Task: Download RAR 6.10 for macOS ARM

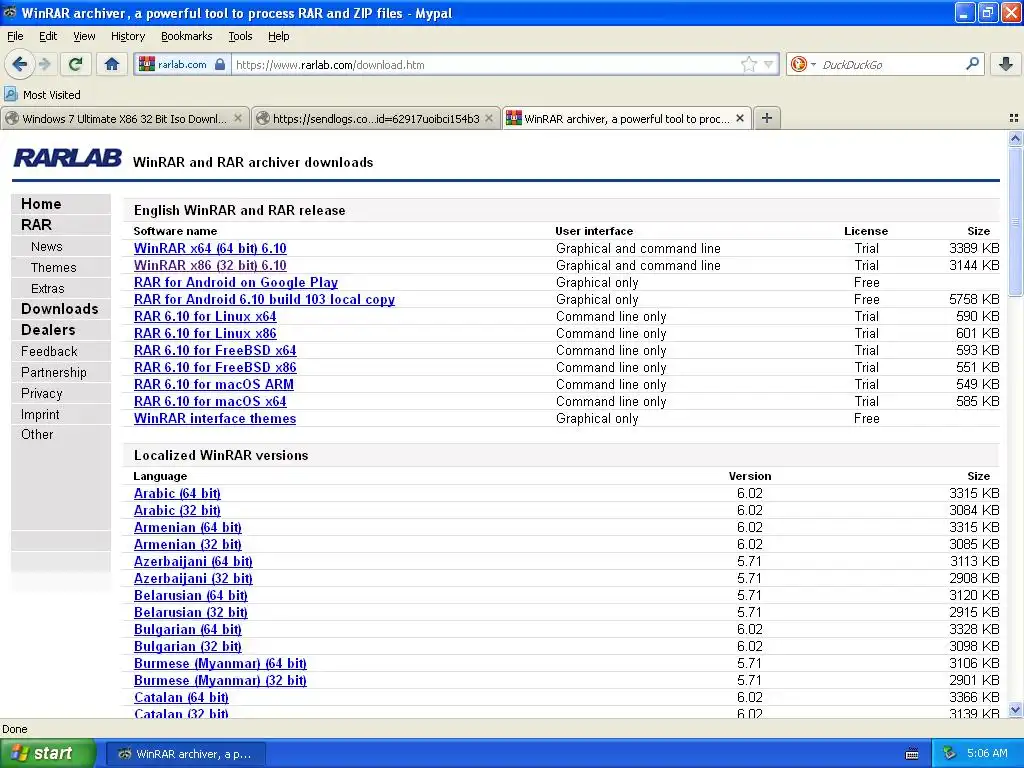Action: tap(214, 384)
